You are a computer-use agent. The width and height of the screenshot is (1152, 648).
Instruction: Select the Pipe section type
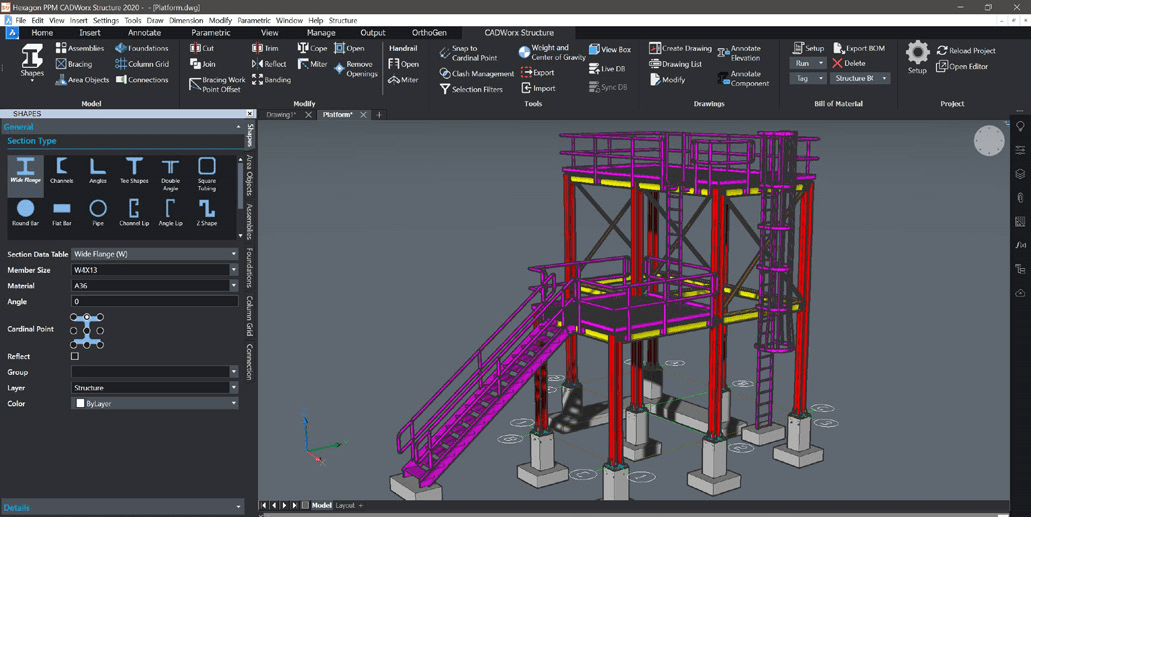[98, 212]
